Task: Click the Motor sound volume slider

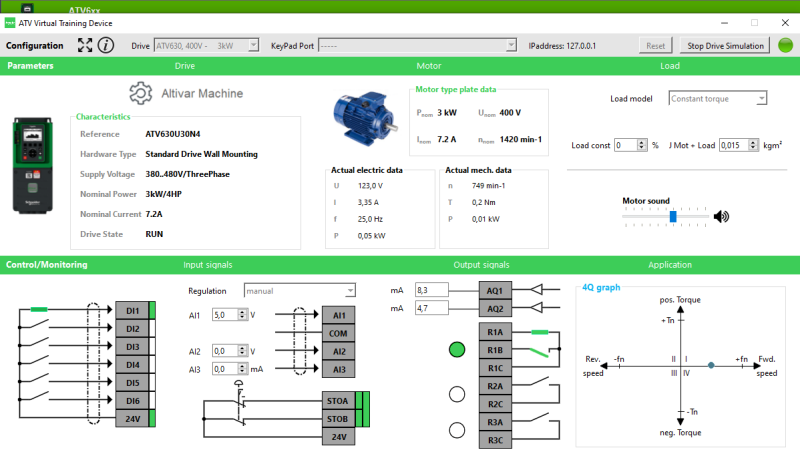Action: coord(673,216)
